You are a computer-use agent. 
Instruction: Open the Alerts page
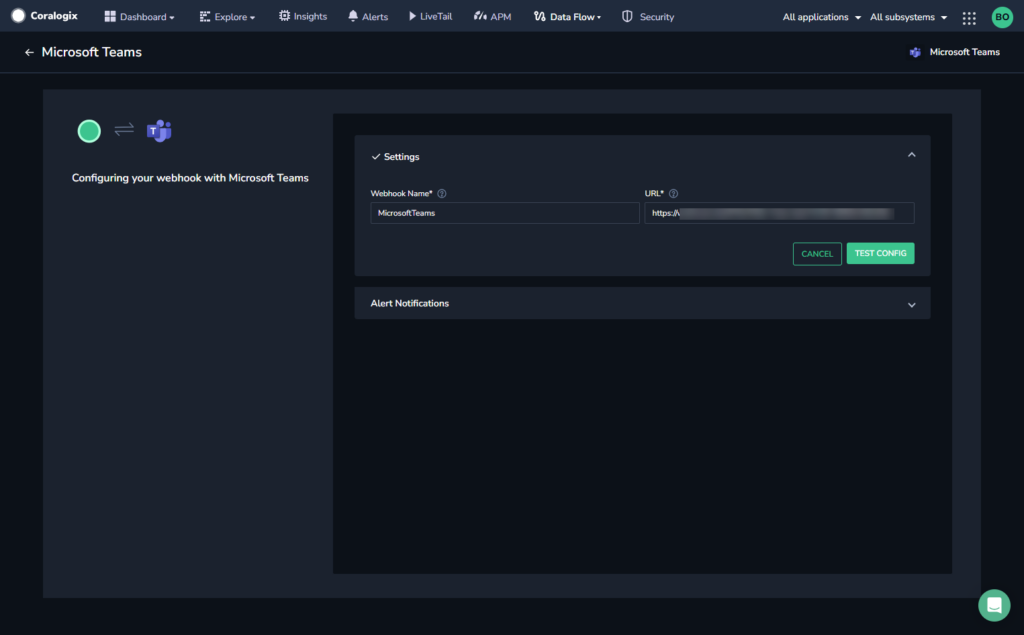pos(368,17)
